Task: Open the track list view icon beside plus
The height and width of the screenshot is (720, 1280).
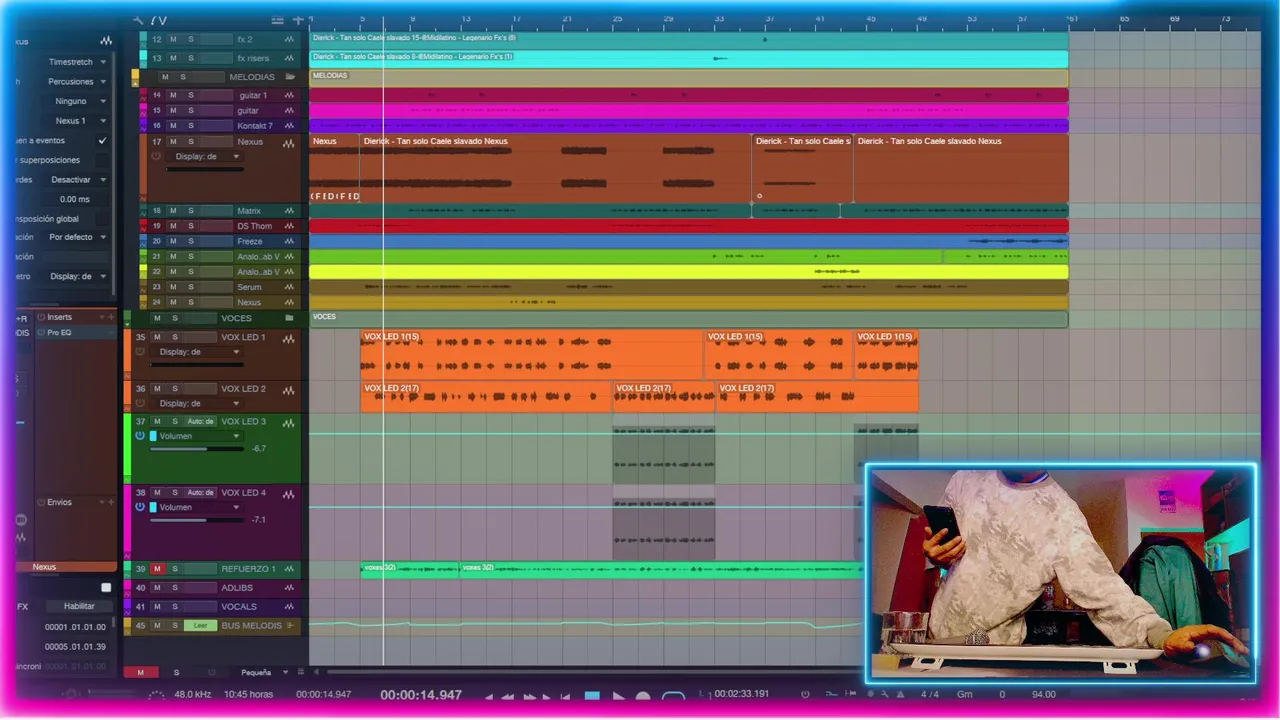Action: (x=278, y=20)
